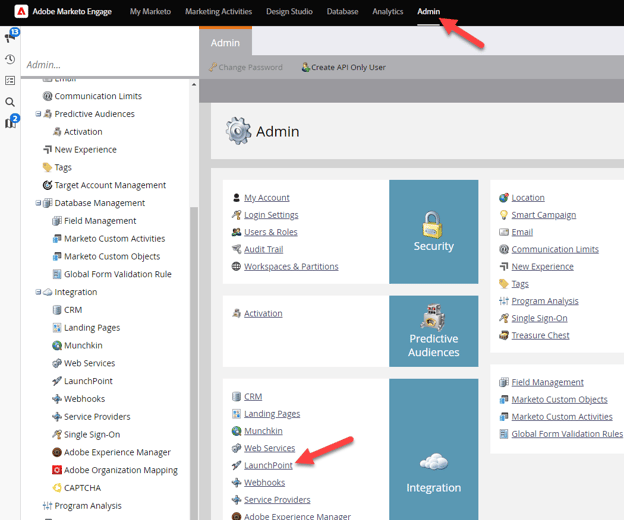The height and width of the screenshot is (520, 624).
Task: Open Design Studio in top navigation
Action: tap(289, 12)
